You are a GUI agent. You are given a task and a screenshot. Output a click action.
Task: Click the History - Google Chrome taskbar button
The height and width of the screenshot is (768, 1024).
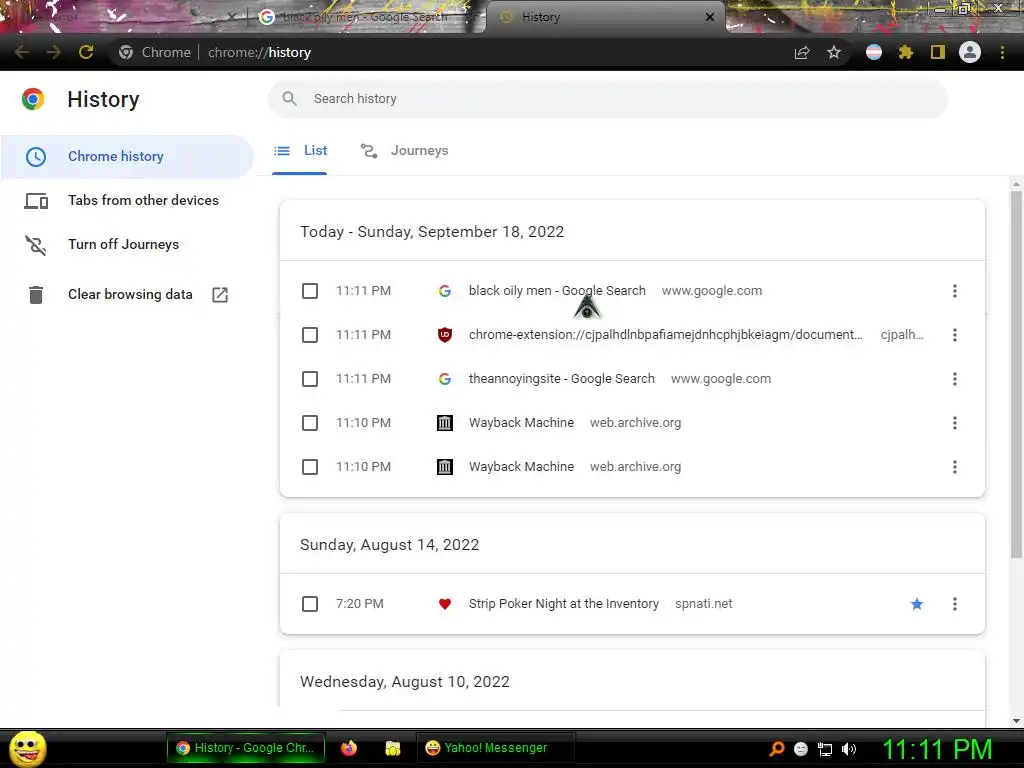pos(246,748)
